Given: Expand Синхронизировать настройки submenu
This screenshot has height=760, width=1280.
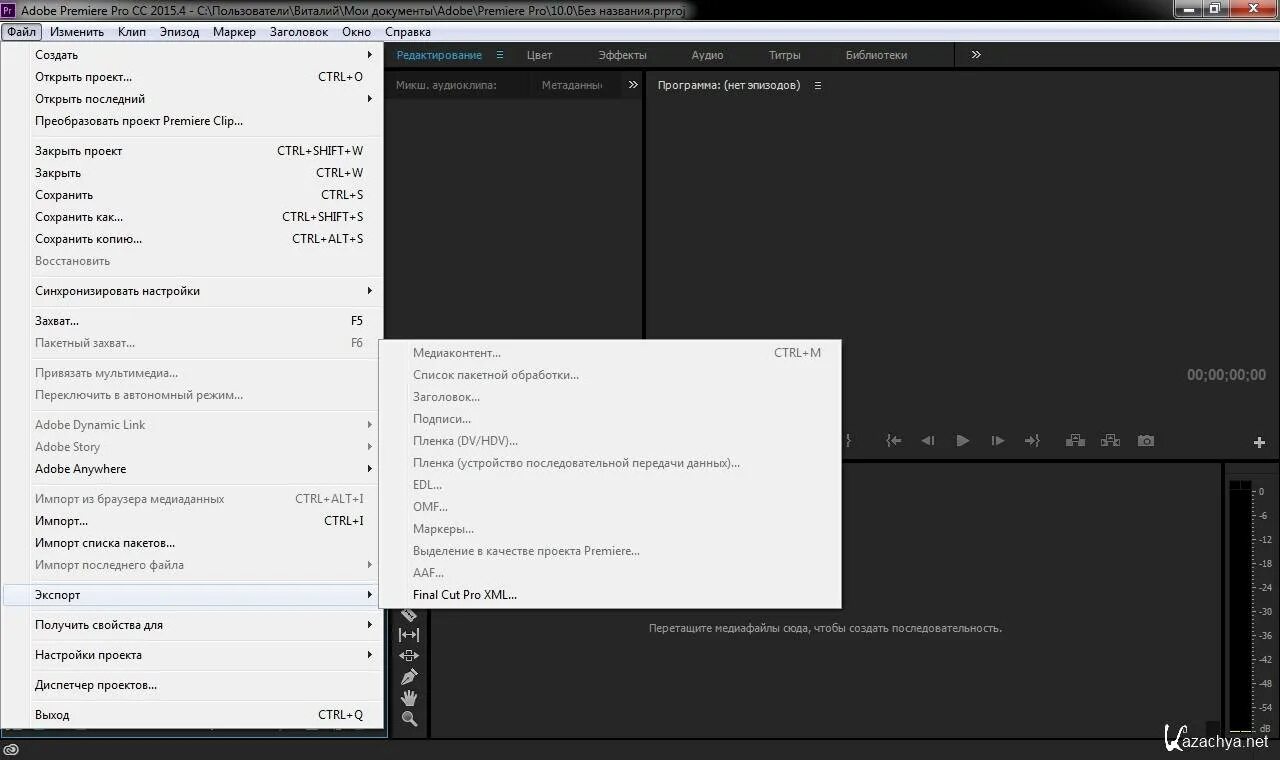Looking at the screenshot, I should point(369,291).
